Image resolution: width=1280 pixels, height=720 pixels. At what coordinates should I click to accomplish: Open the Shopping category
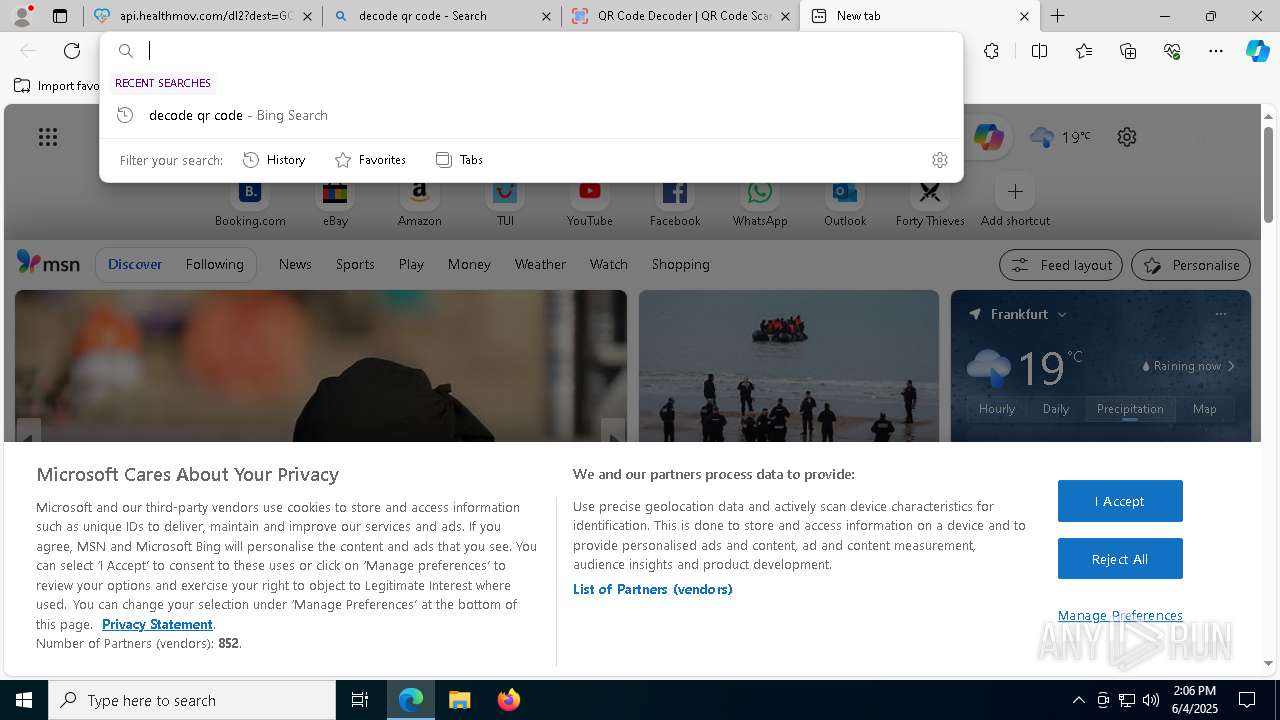680,264
